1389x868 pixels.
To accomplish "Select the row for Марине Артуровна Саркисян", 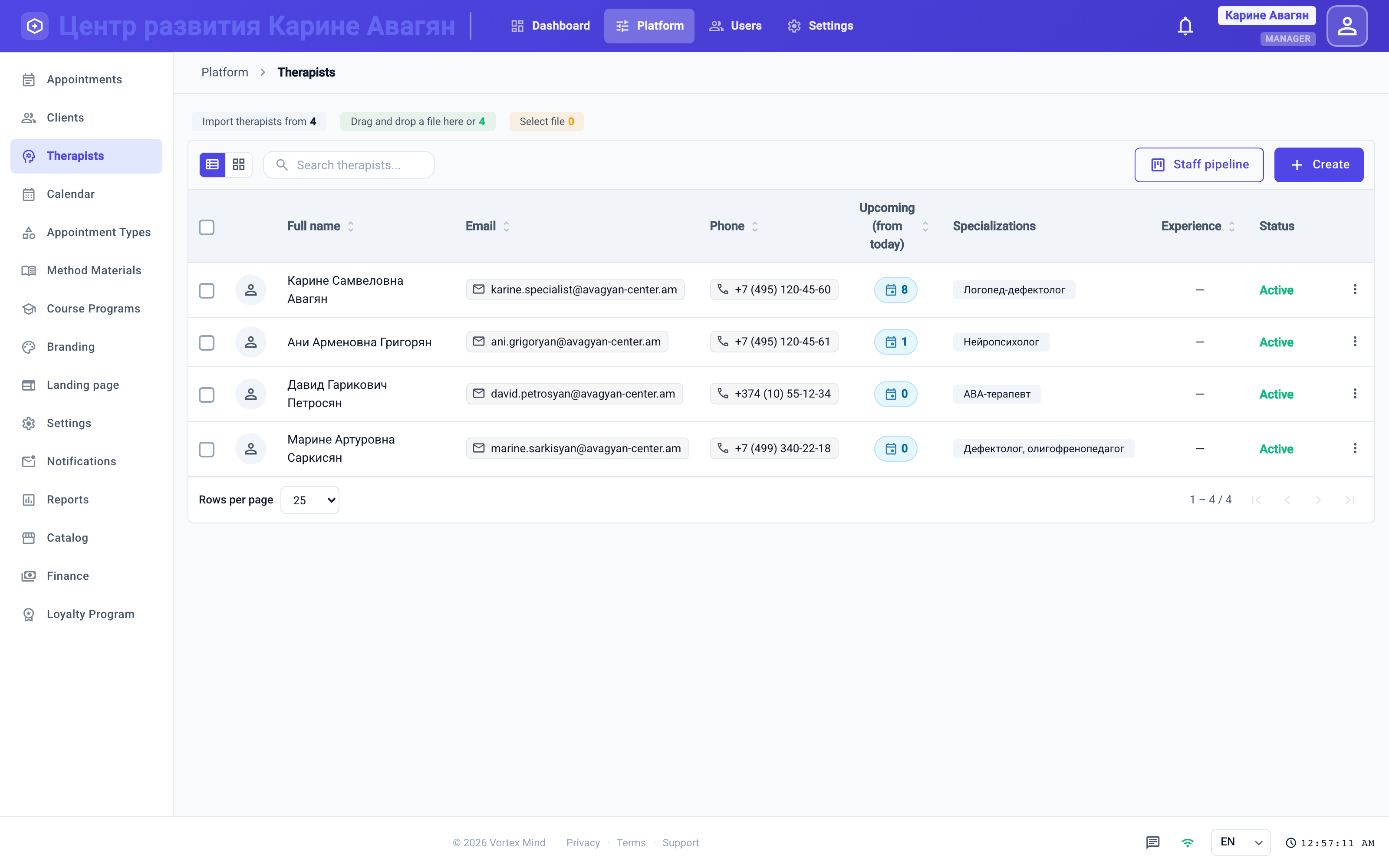I will (207, 450).
